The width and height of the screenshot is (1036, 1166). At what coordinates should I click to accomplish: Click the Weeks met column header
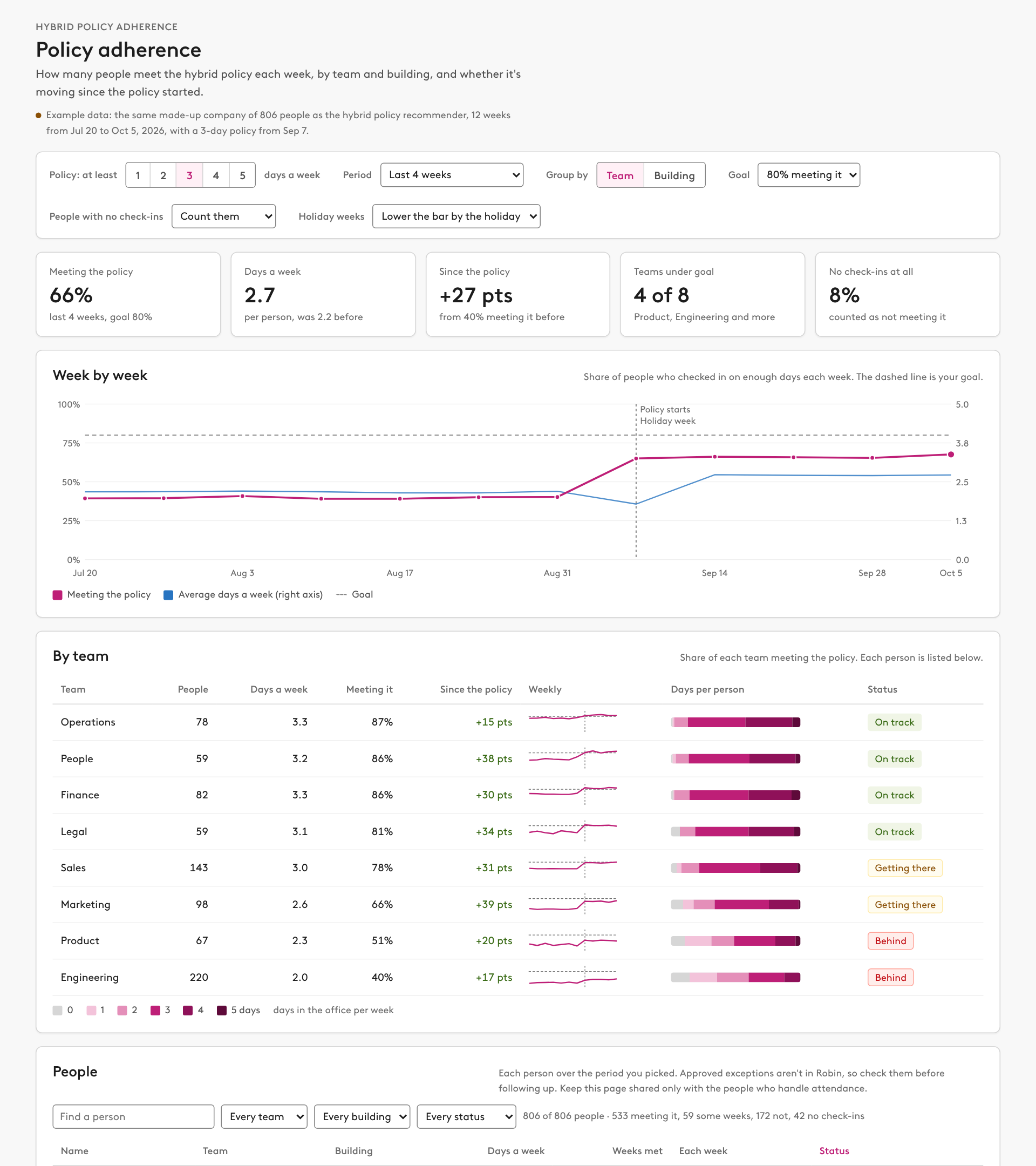click(x=637, y=1150)
